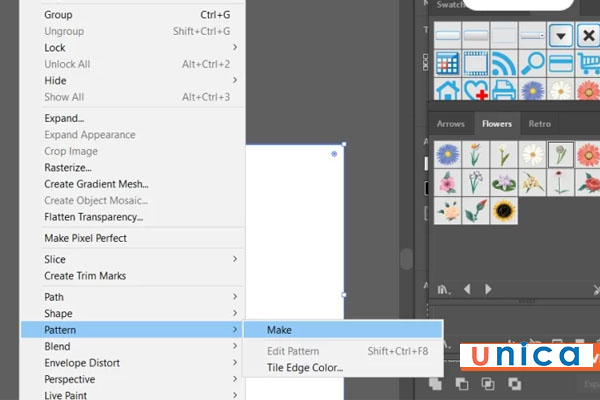The height and width of the screenshot is (400, 600).
Task: Select the magnifier search symbol
Action: point(533,64)
